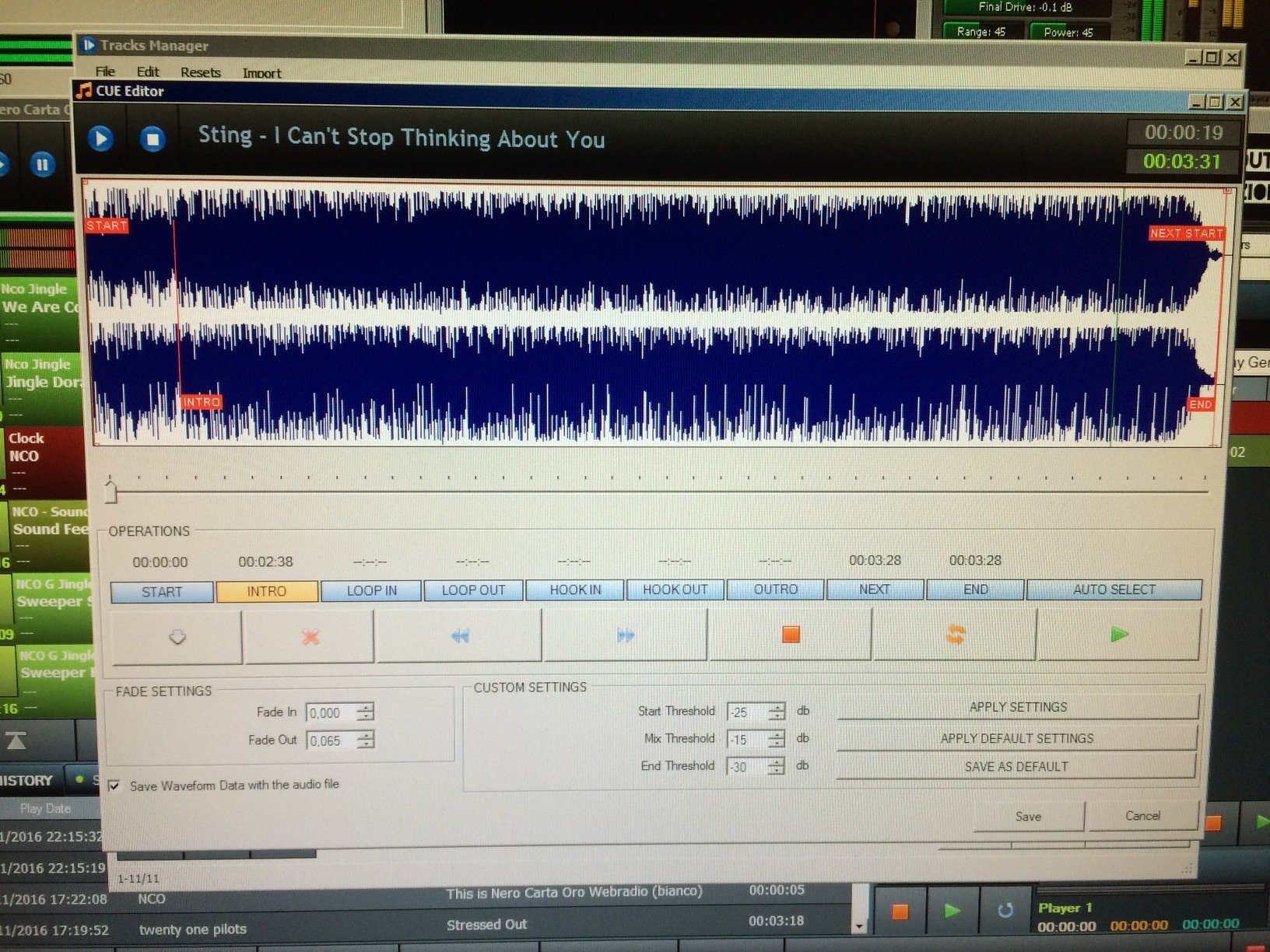Click the Fade In input field
The height and width of the screenshot is (952, 1270).
(x=332, y=712)
